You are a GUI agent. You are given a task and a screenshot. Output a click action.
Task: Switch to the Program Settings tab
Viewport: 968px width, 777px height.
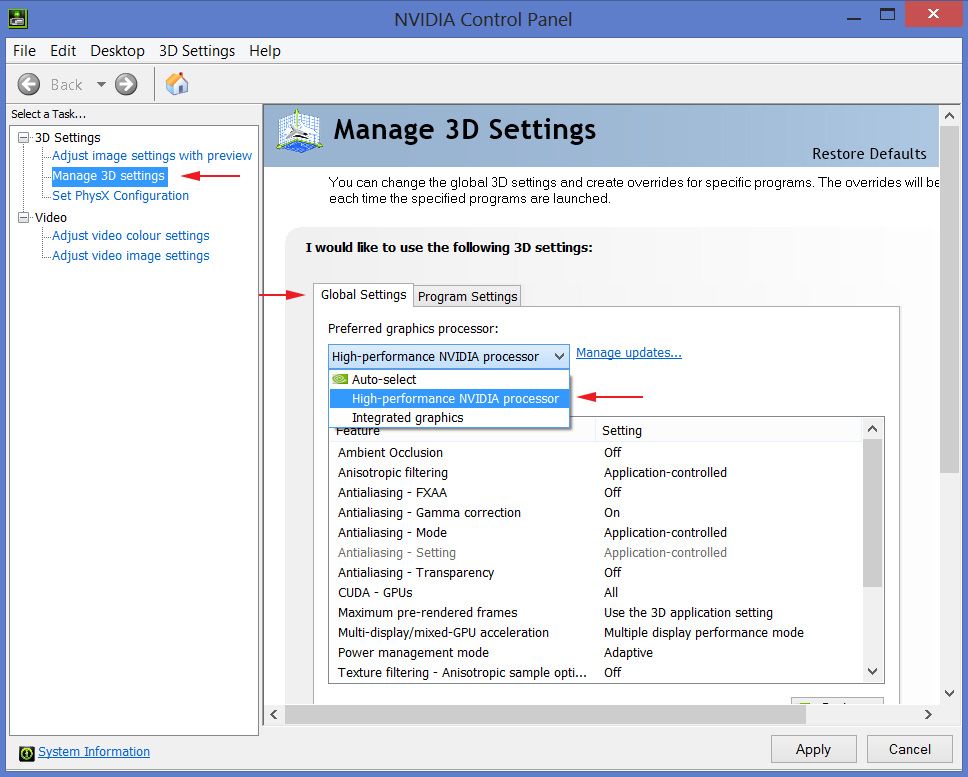467,296
